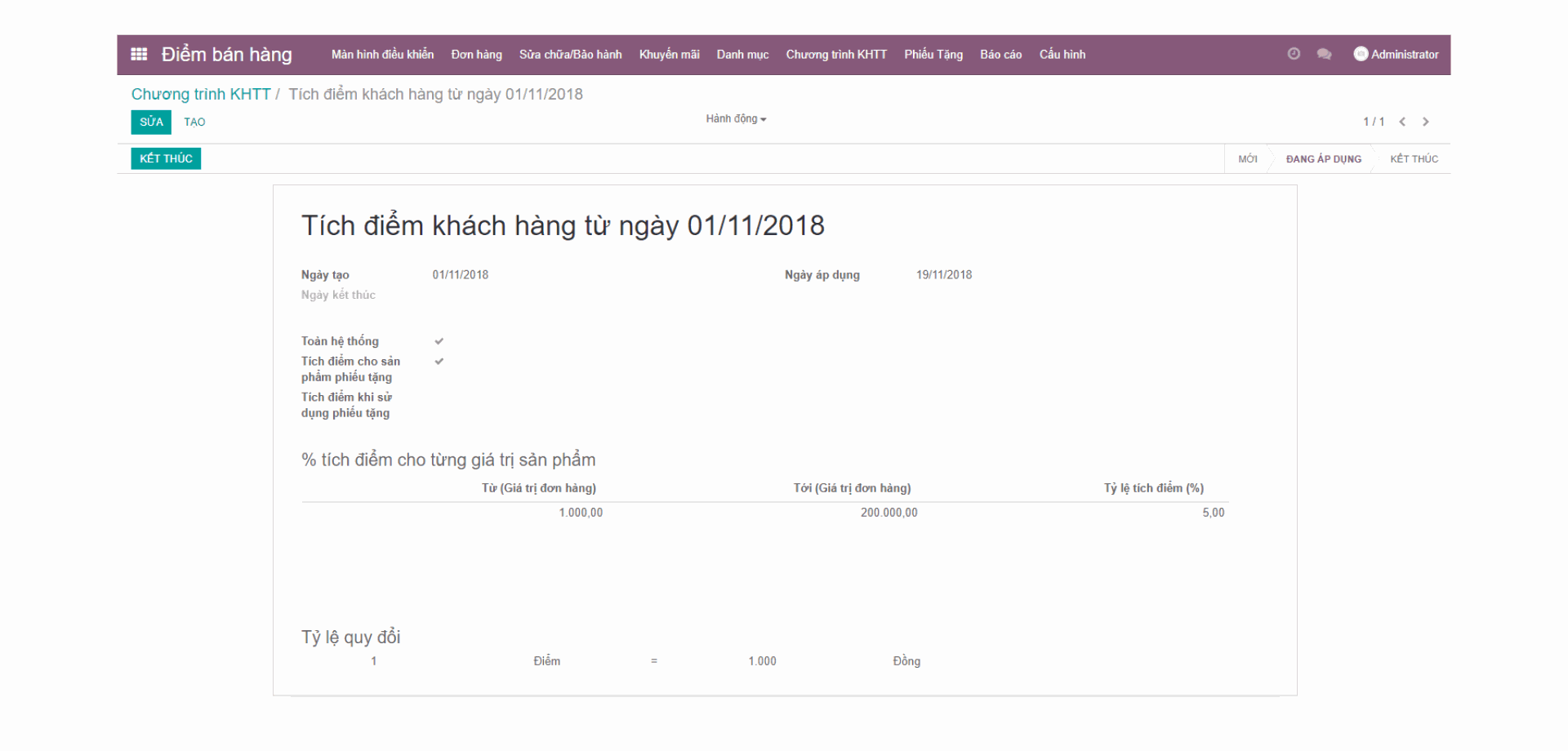Open the Danh mục menu
The image size is (1568, 751).
click(x=742, y=54)
